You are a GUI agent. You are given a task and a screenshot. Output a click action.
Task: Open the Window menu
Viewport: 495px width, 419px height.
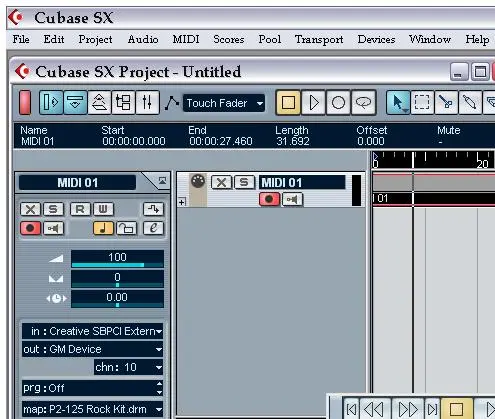tap(430, 39)
